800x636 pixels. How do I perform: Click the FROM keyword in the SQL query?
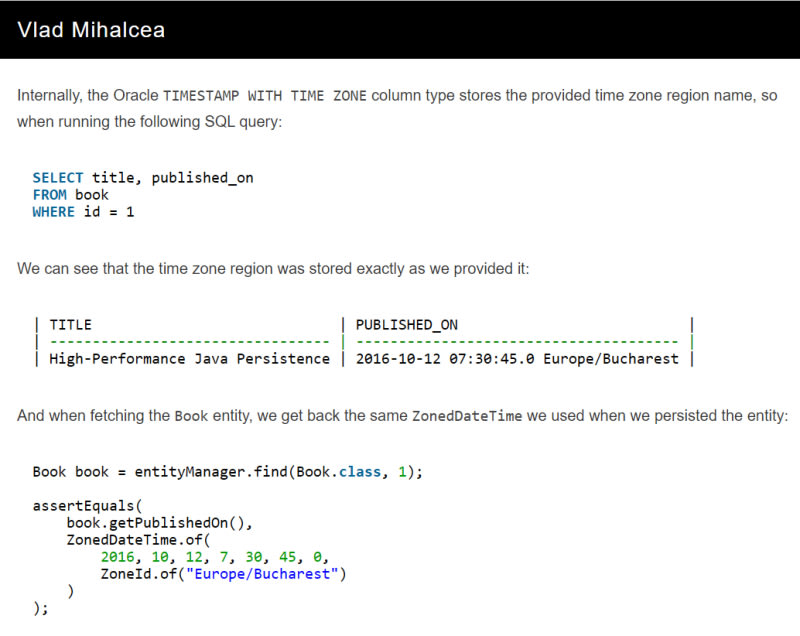tap(49, 195)
